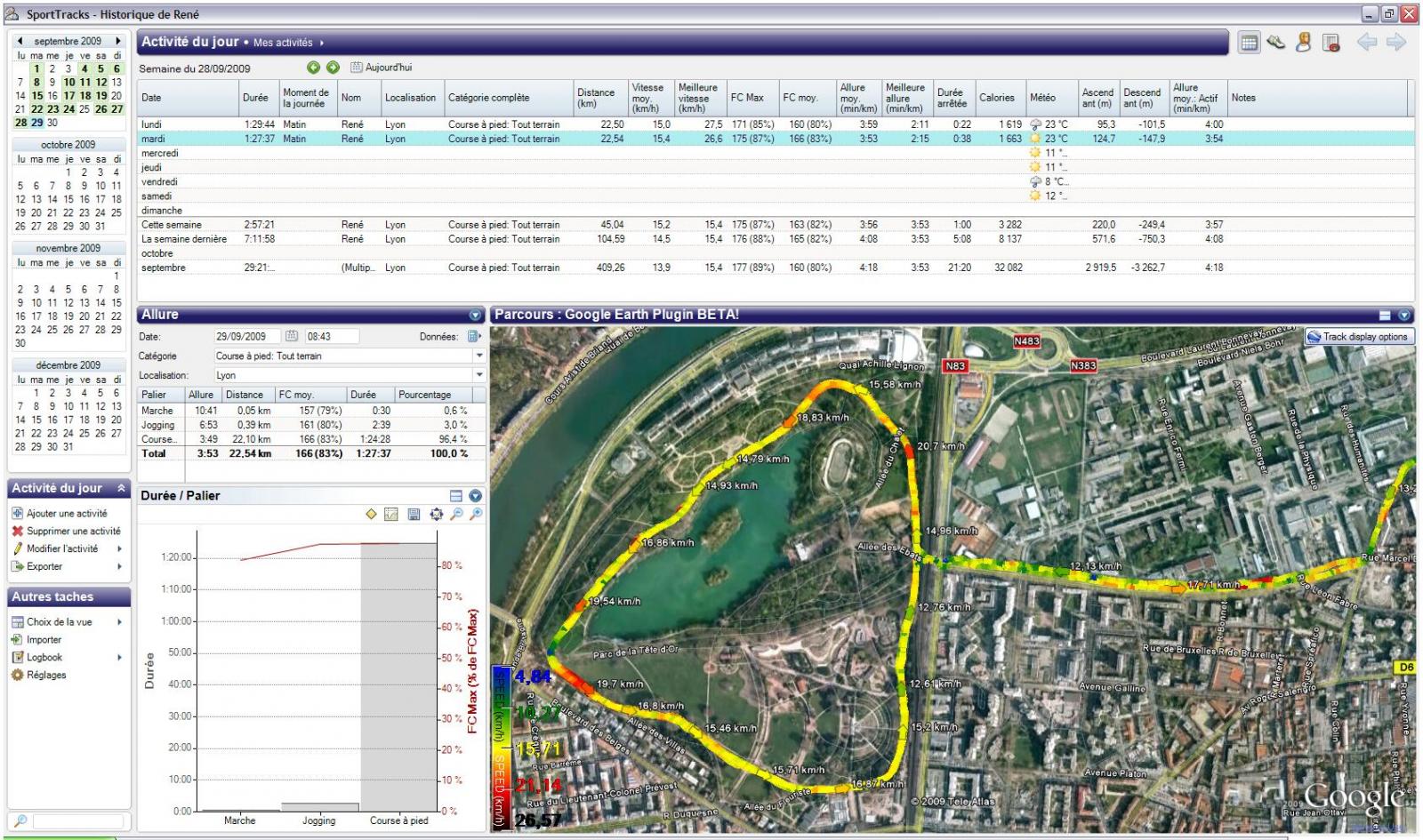Viewport: 1423px width, 840px height.
Task: Save the Durée / Palier chart image
Action: pyautogui.click(x=414, y=515)
